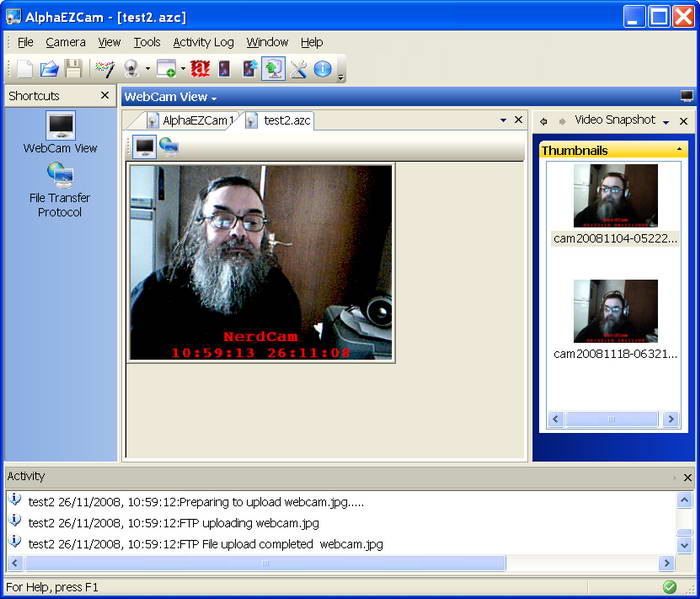Image resolution: width=700 pixels, height=599 pixels.
Task: Open the document tab list dropdown arrow
Action: (504, 120)
